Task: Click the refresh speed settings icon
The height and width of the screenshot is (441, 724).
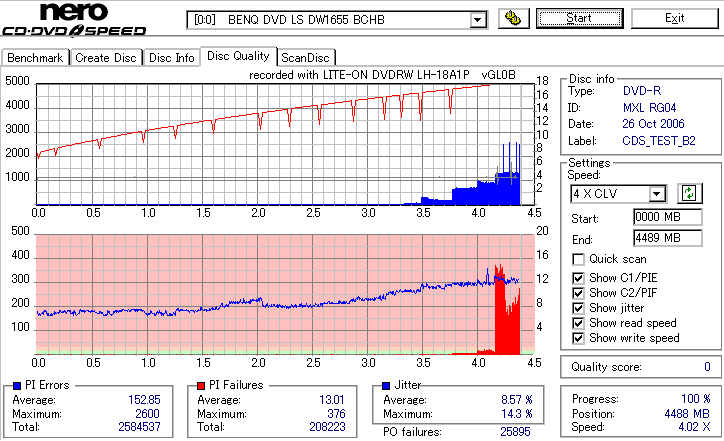Action: tap(689, 193)
